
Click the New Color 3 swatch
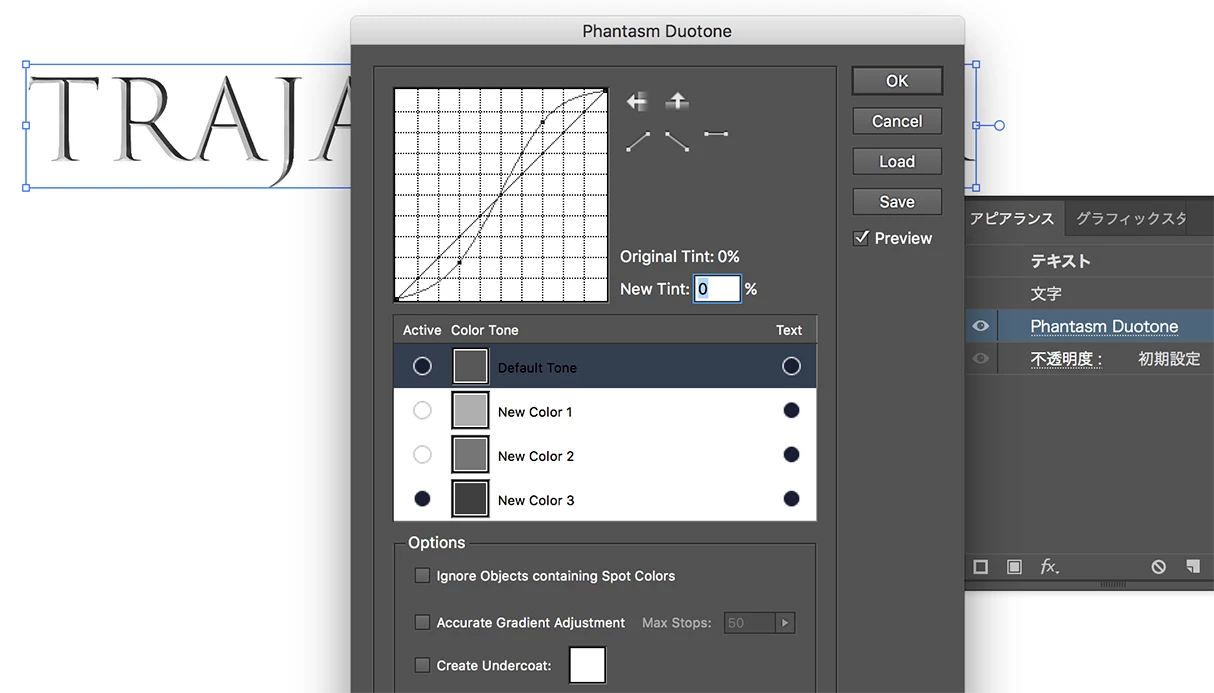[470, 498]
